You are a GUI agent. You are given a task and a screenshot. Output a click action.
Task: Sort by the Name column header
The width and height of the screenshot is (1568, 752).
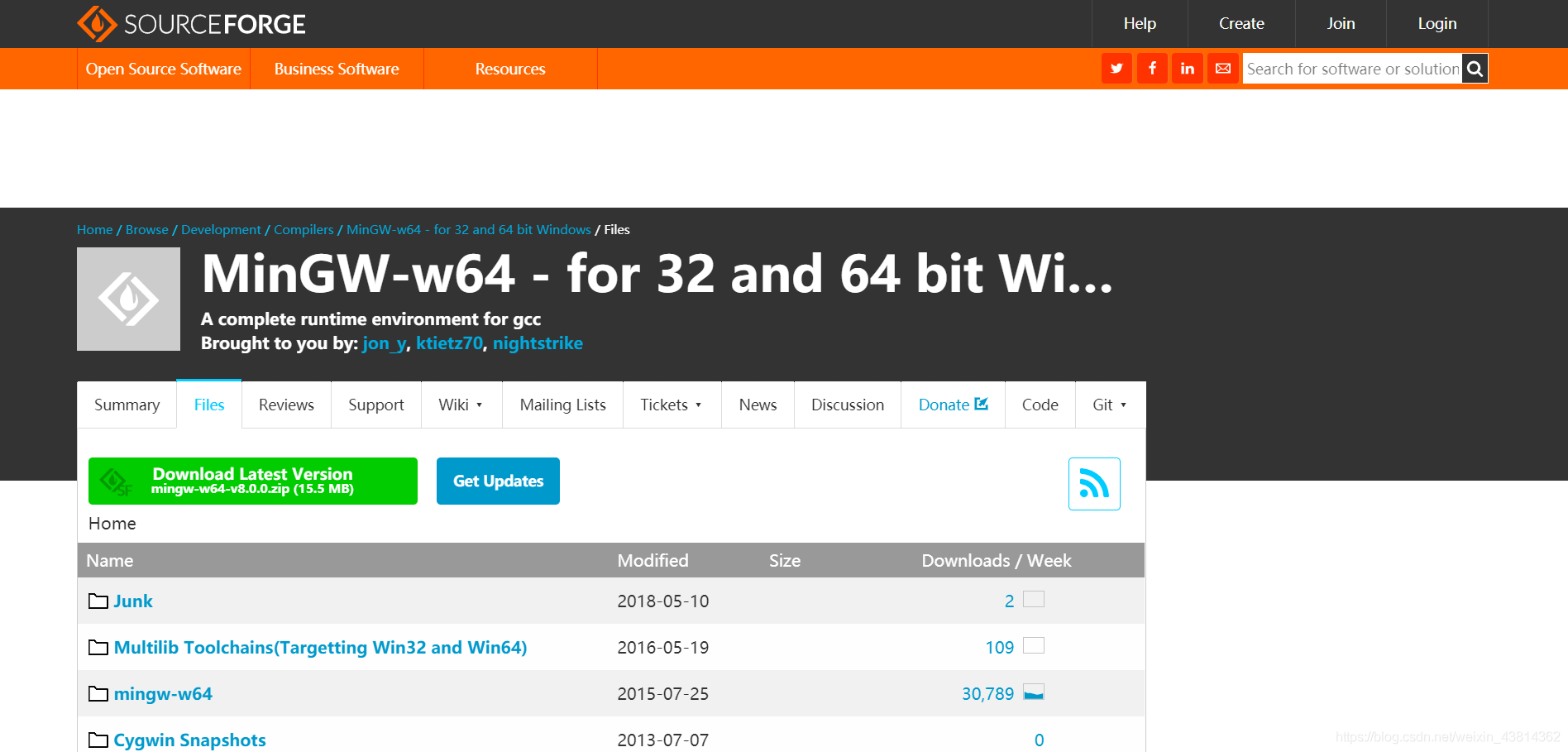click(110, 561)
